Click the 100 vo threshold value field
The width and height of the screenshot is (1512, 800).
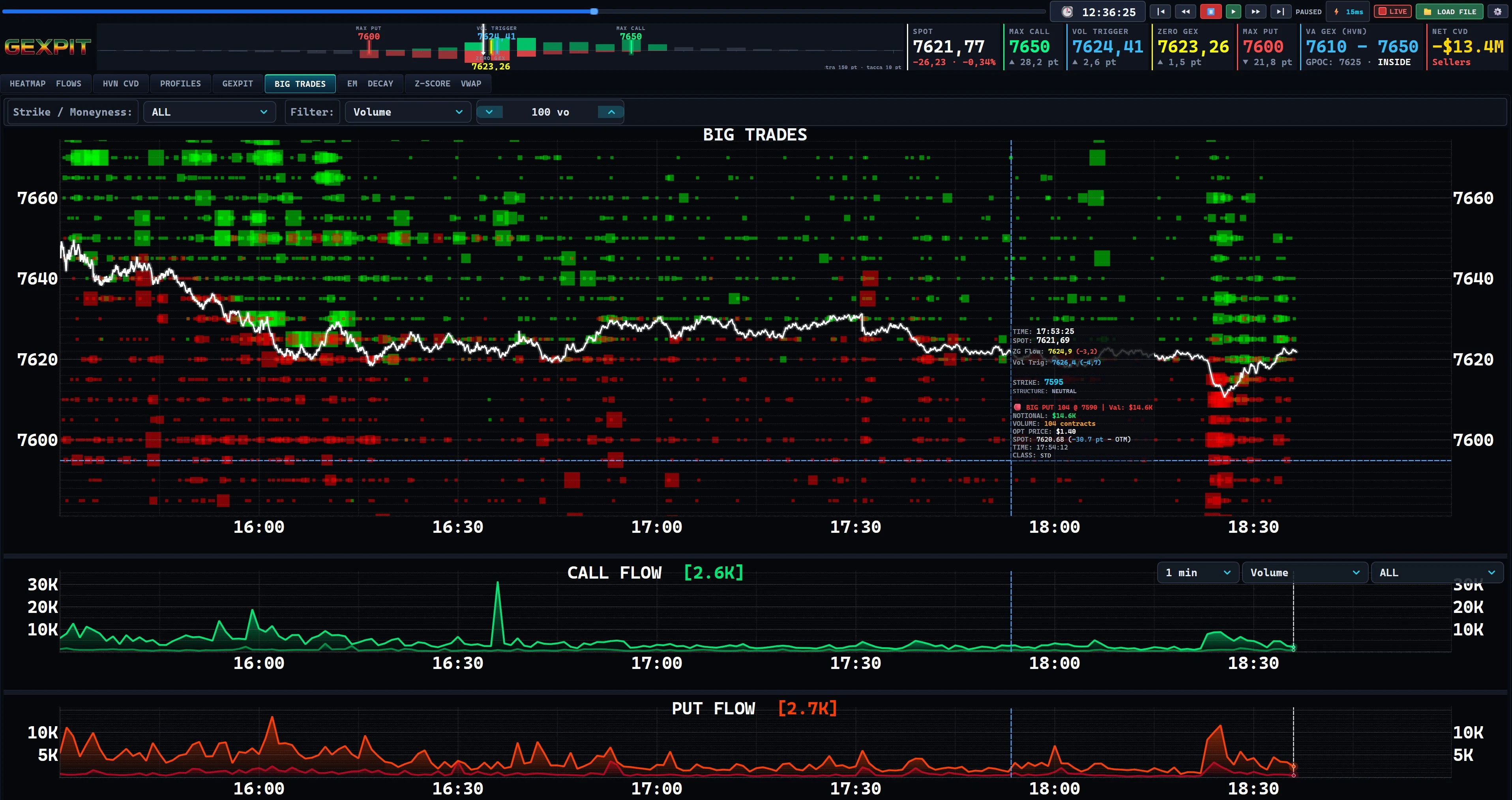pyautogui.click(x=550, y=112)
